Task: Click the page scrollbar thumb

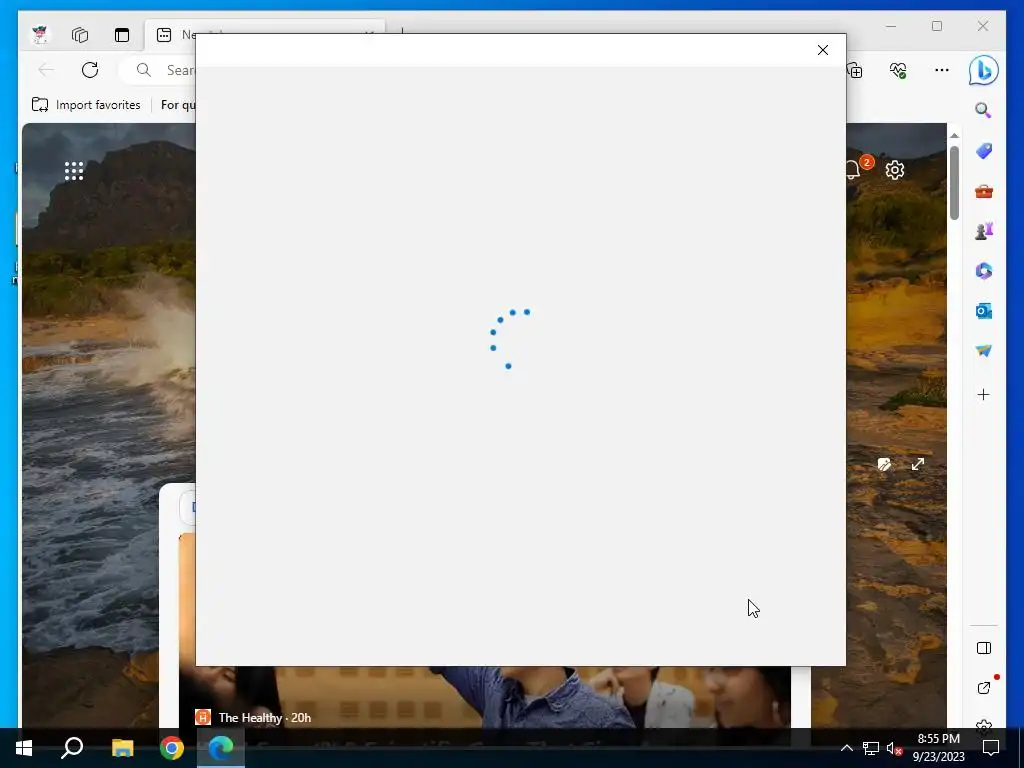Action: (x=954, y=183)
